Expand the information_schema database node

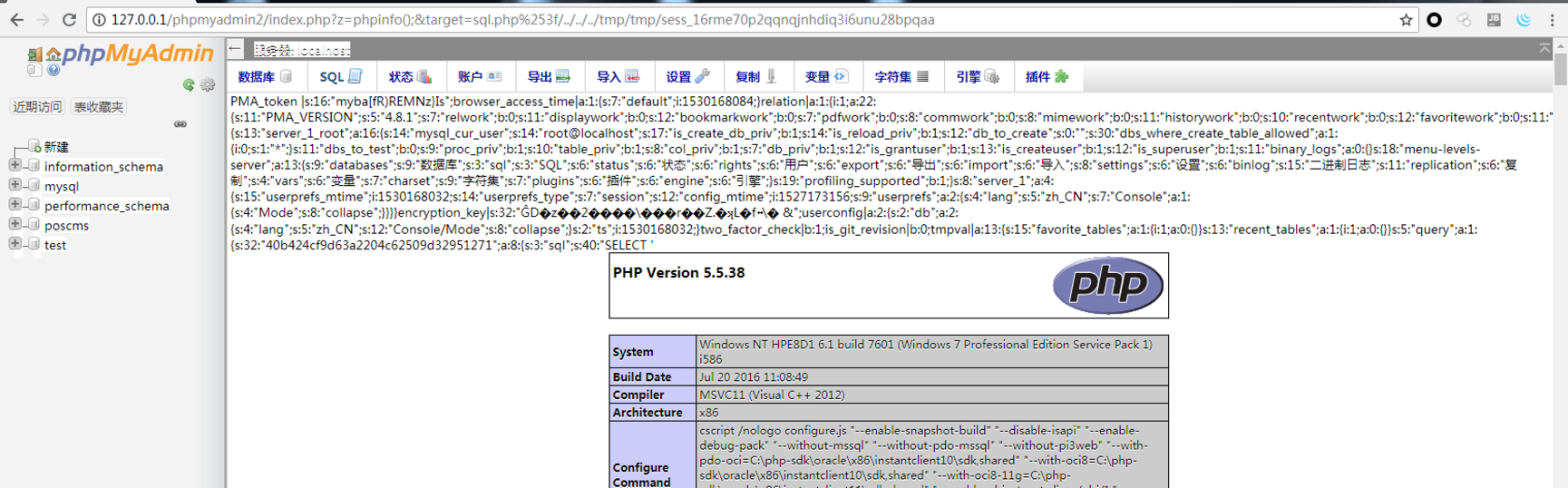15,165
